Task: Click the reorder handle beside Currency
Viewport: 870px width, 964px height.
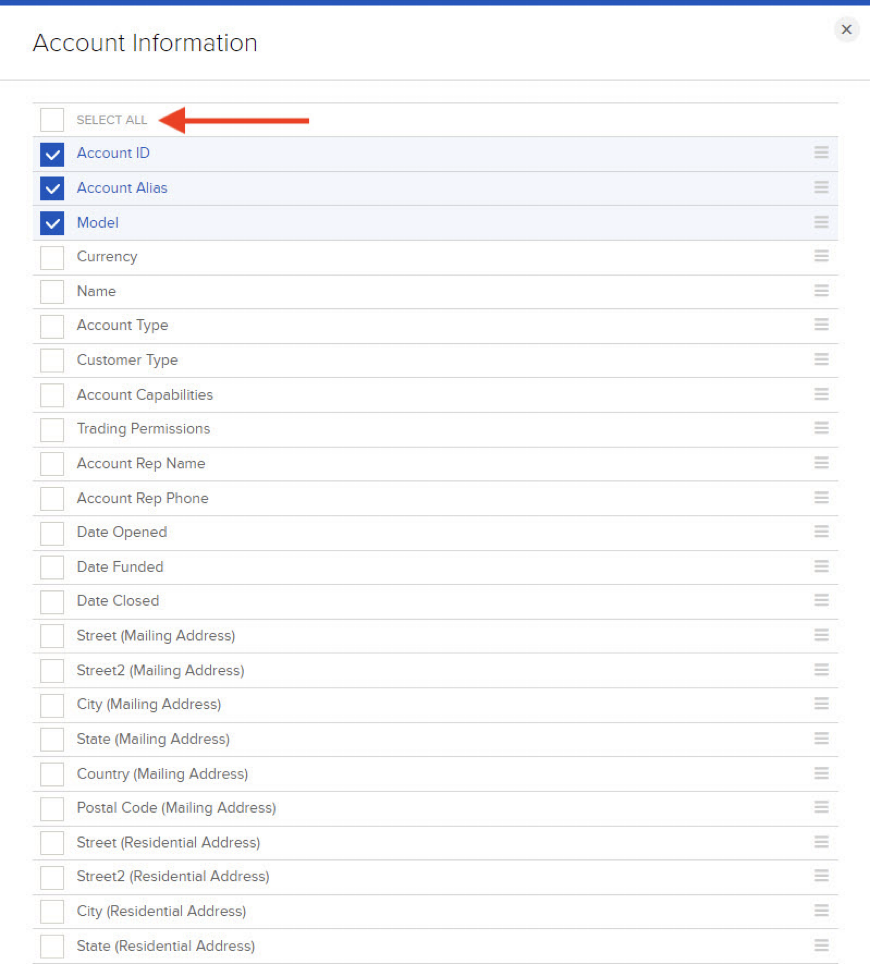Action: pos(821,256)
